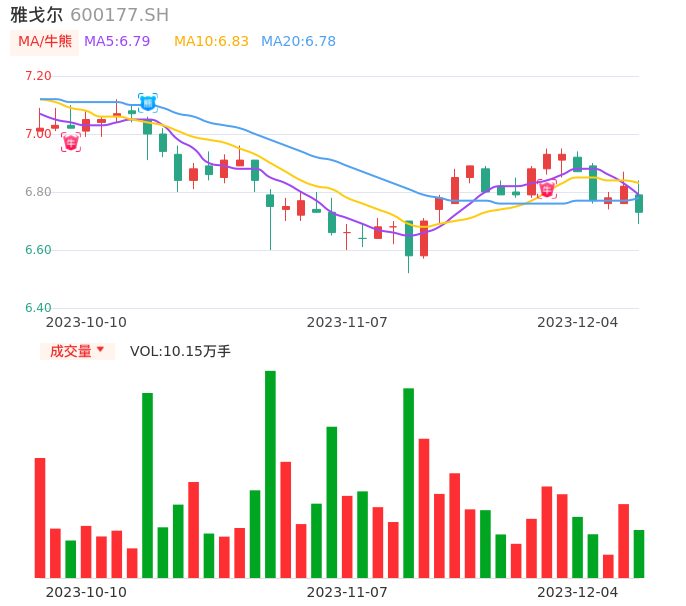Open the 成交量 indicator dropdown
Image resolution: width=686 pixels, height=606 pixels.
(77, 351)
